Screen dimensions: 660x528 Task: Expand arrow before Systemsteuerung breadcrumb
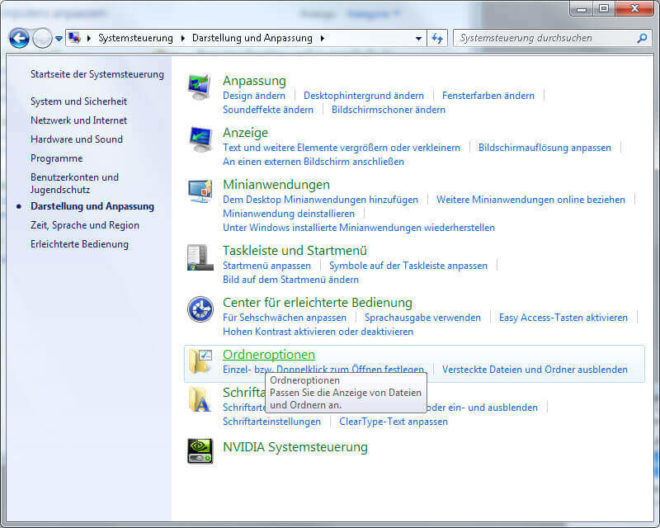(89, 38)
